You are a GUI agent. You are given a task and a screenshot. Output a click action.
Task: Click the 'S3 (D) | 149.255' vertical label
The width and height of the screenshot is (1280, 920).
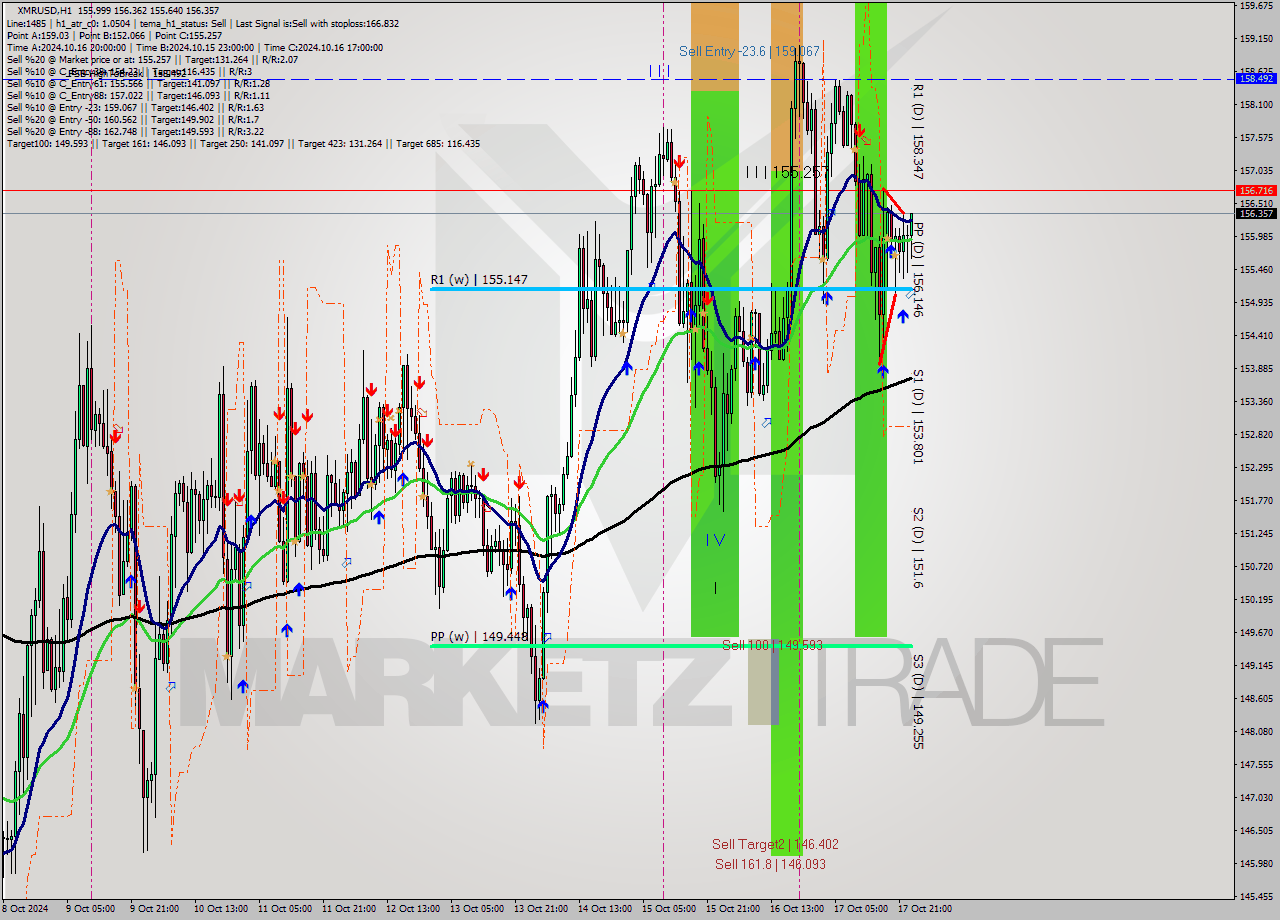(918, 702)
